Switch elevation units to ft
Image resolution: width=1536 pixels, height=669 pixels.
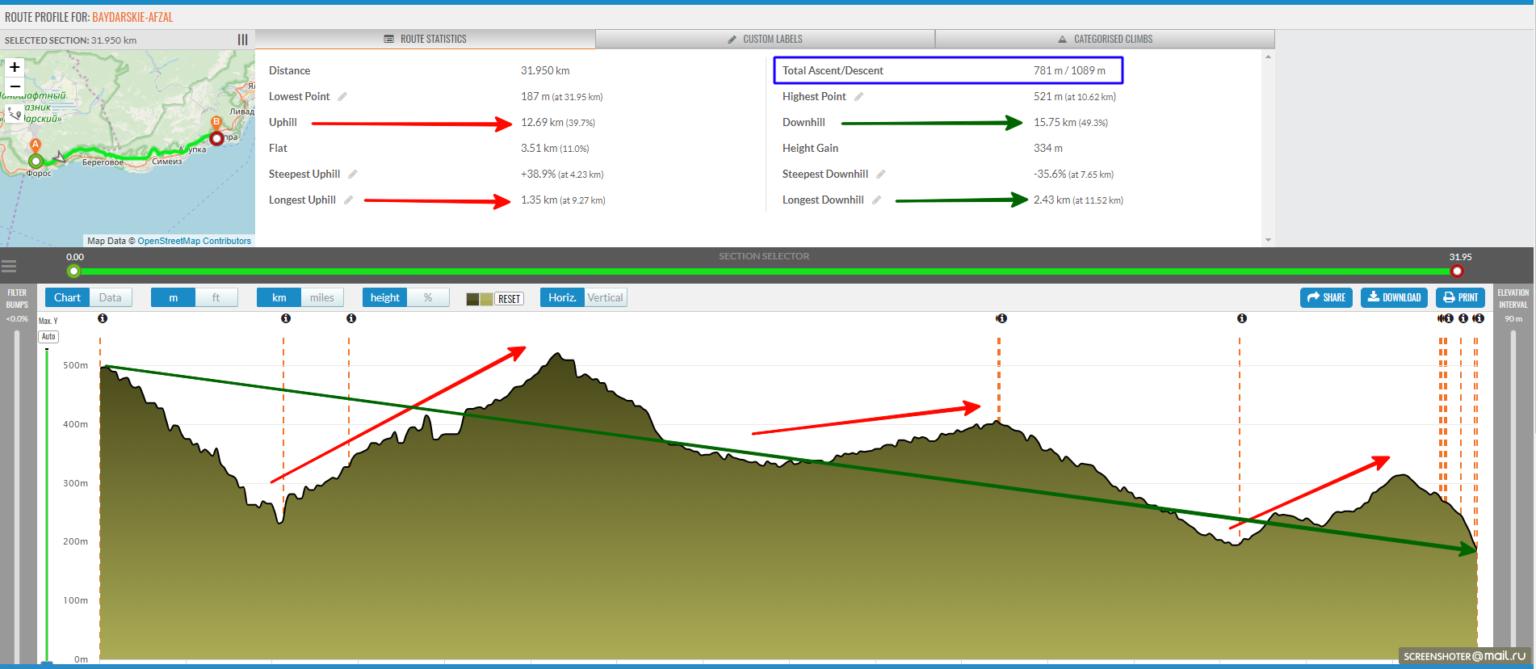[x=216, y=297]
